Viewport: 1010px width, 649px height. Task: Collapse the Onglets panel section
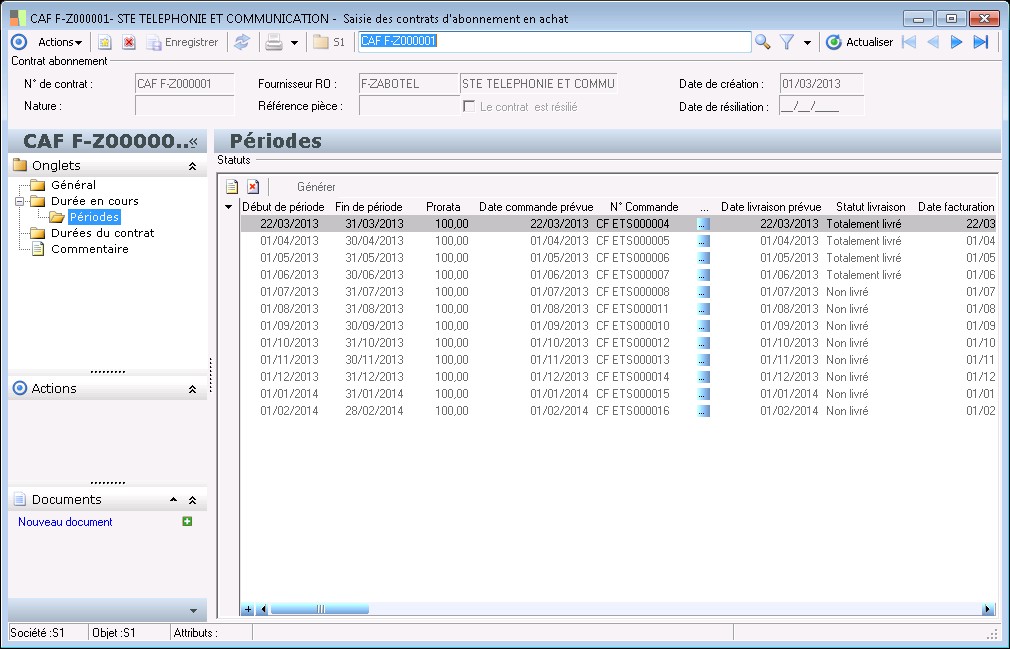pyautogui.click(x=192, y=166)
